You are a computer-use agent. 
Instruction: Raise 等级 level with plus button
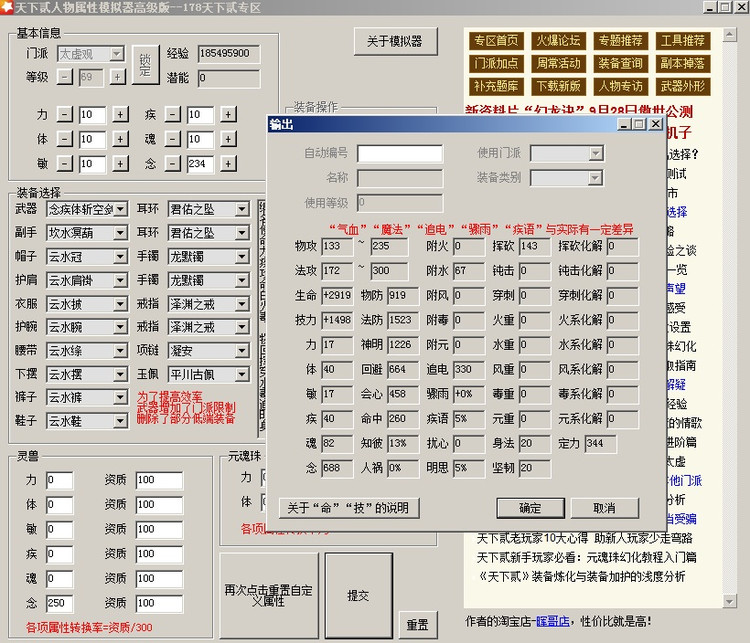pyautogui.click(x=118, y=77)
